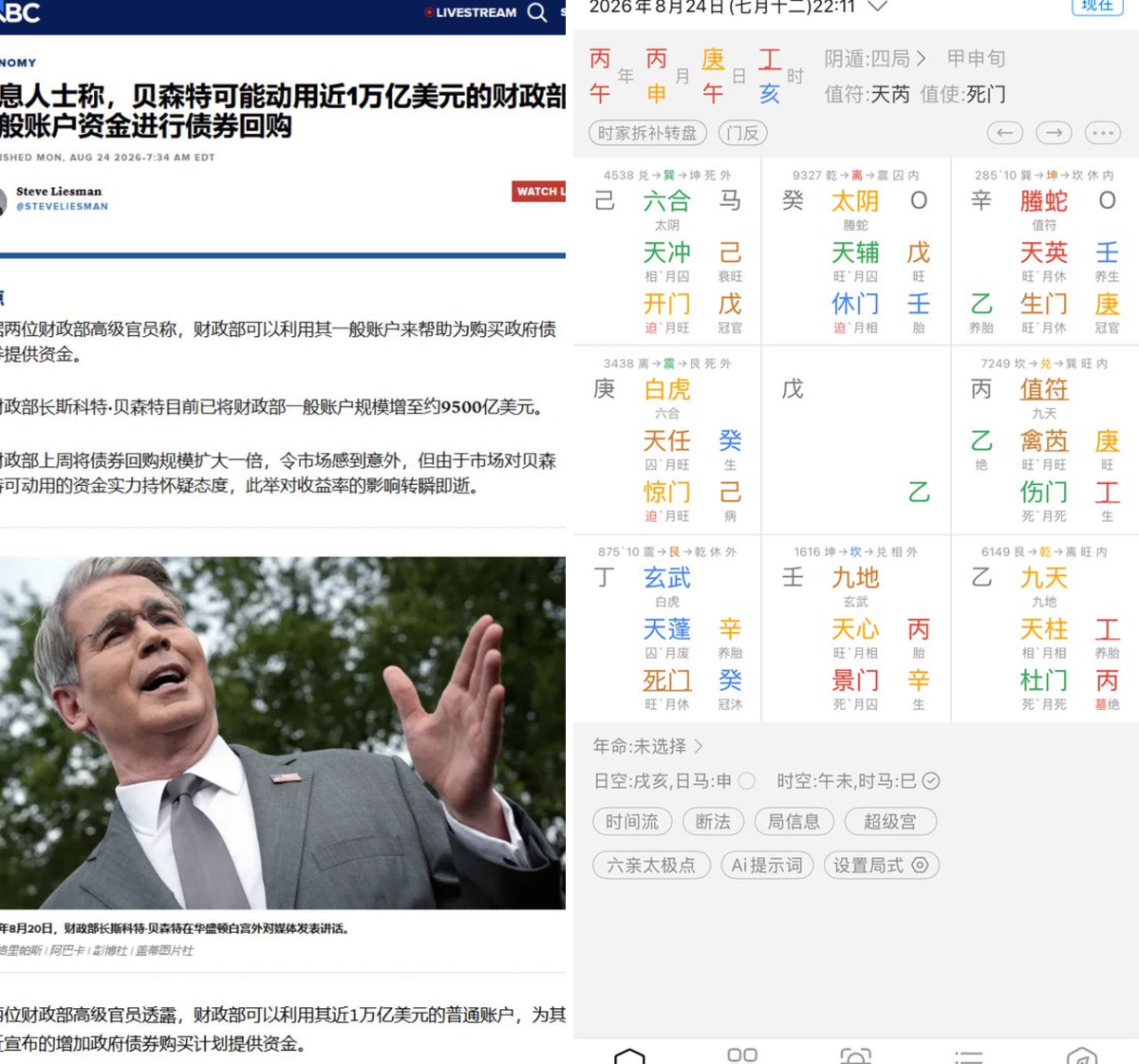Image resolution: width=1139 pixels, height=1064 pixels.
Task: Tap the scan-frame icon in bottom bar
Action: pyautogui.click(x=855, y=1055)
